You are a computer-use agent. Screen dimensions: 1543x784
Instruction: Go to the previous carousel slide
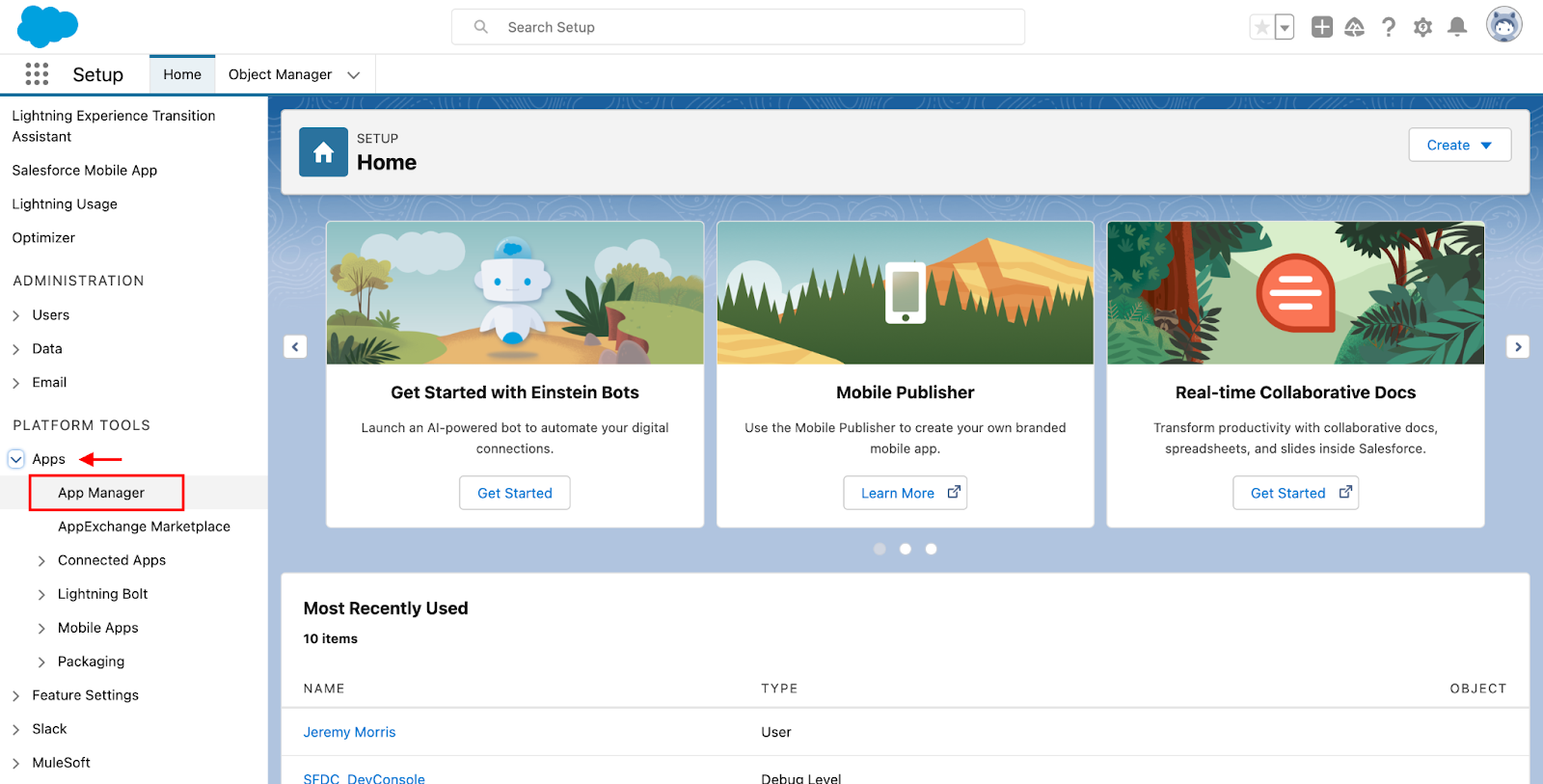point(295,346)
